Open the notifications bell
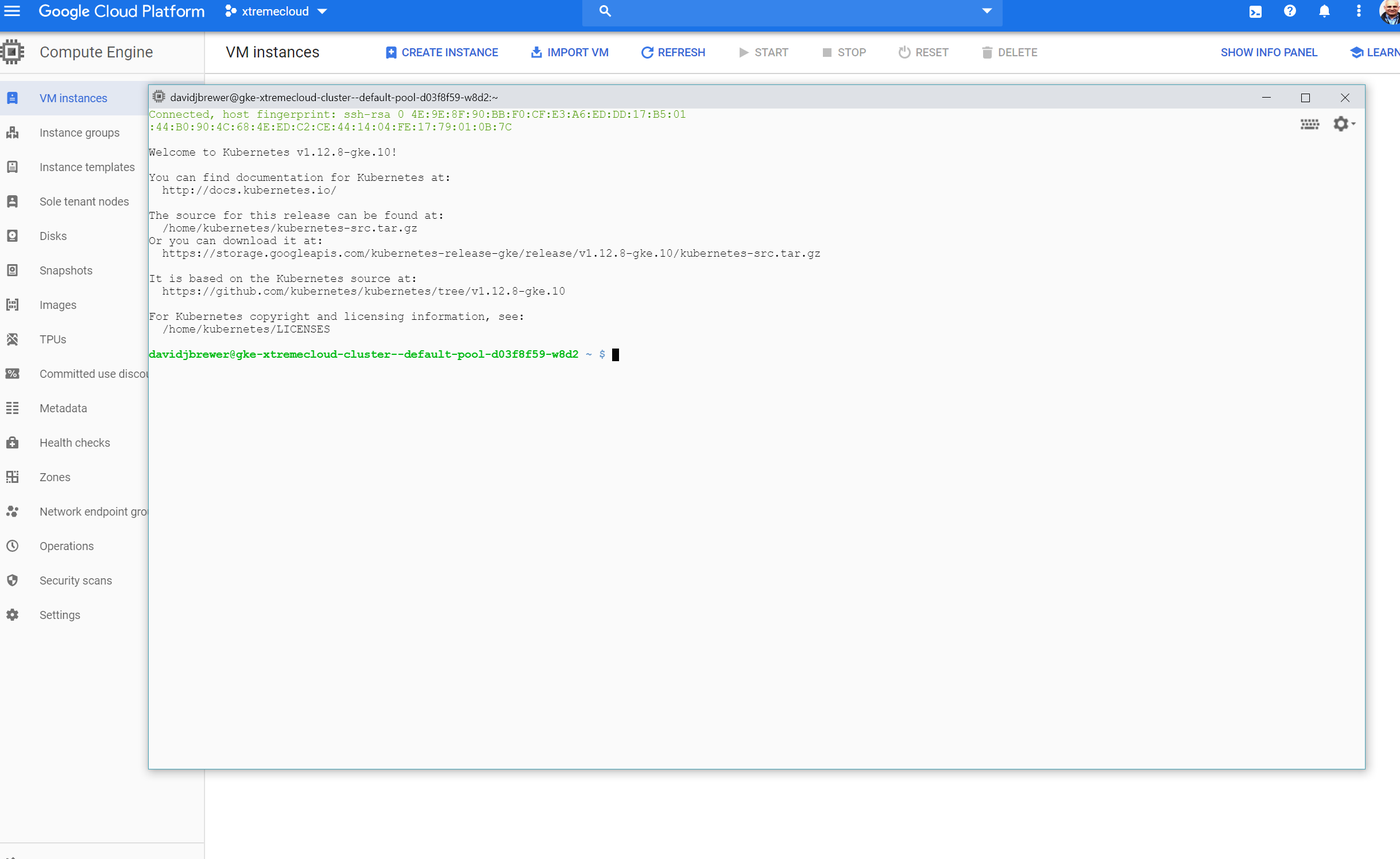The image size is (1400, 859). point(1324,11)
